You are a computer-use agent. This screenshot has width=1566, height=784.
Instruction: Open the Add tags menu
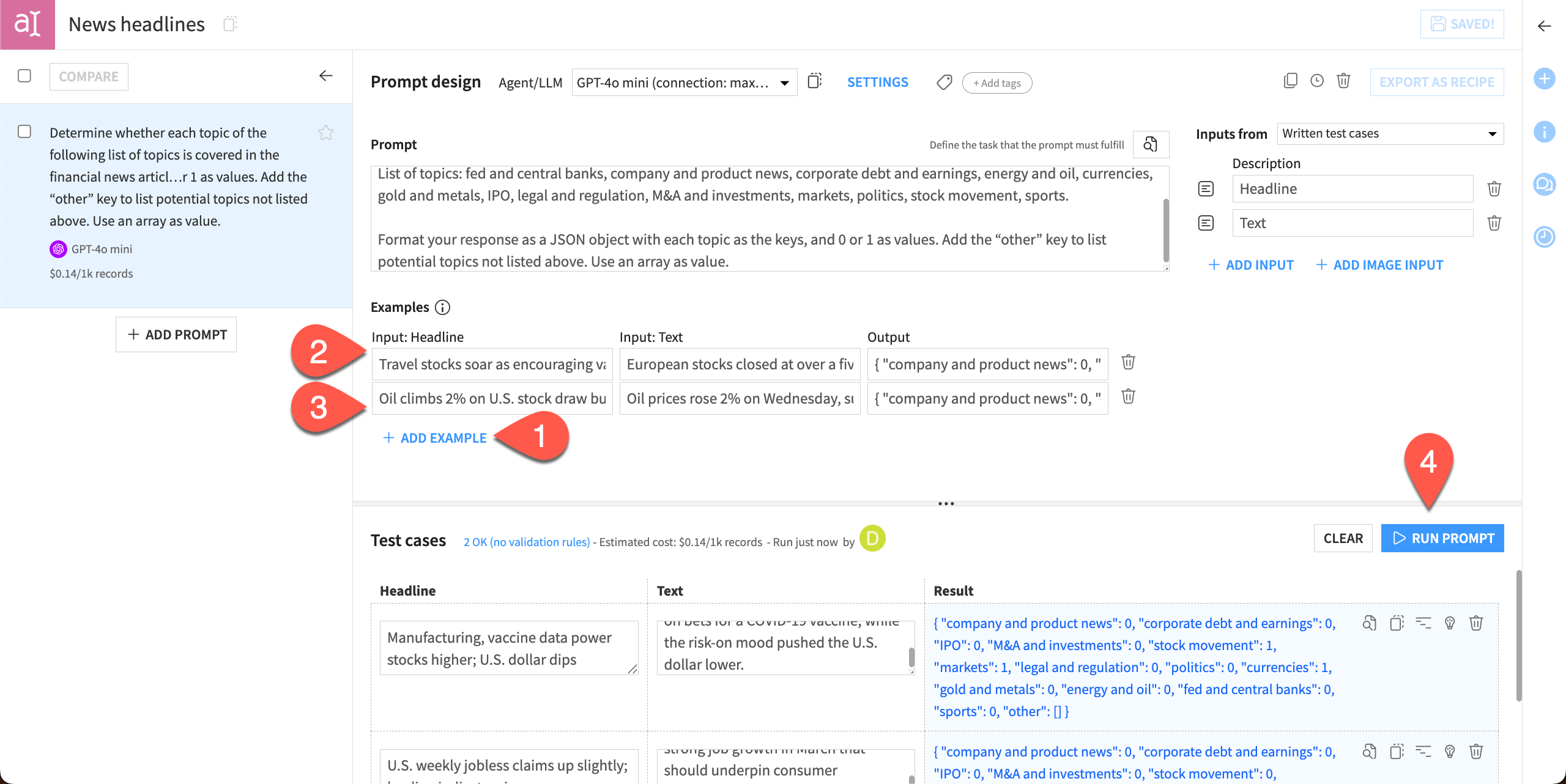(996, 83)
